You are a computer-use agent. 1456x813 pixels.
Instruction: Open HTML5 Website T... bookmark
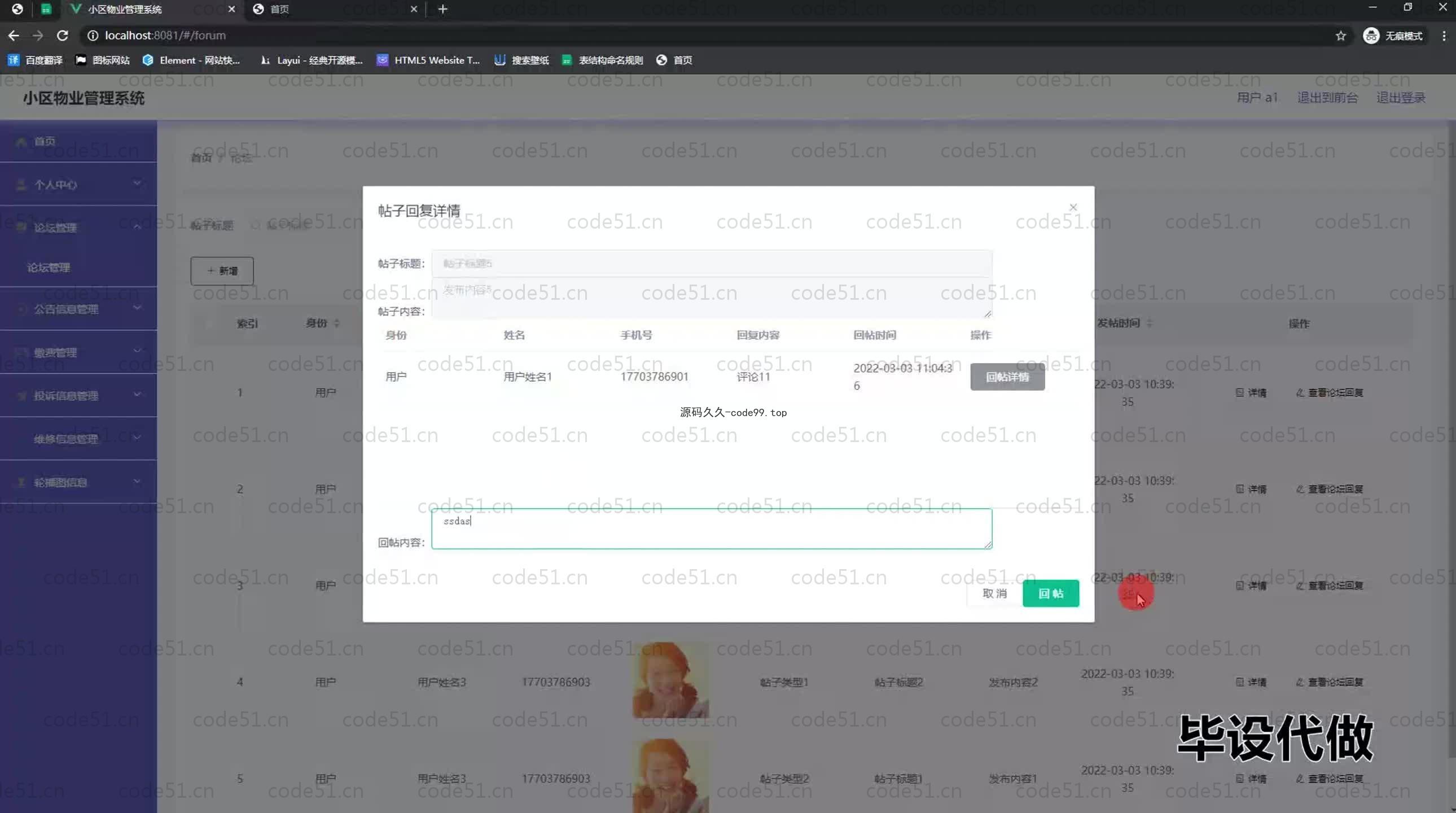(428, 60)
